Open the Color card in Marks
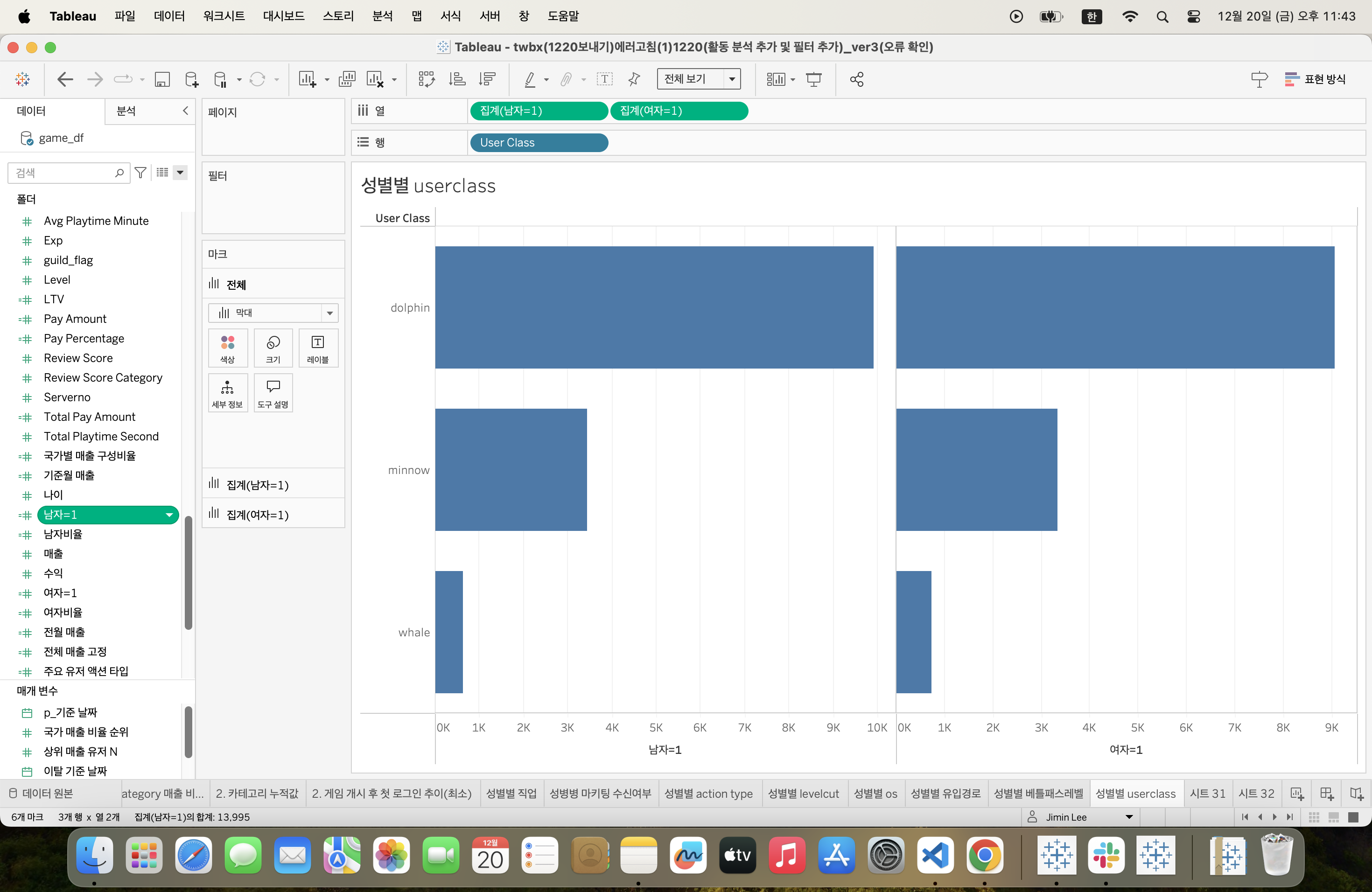Image resolution: width=1372 pixels, height=892 pixels. (228, 348)
